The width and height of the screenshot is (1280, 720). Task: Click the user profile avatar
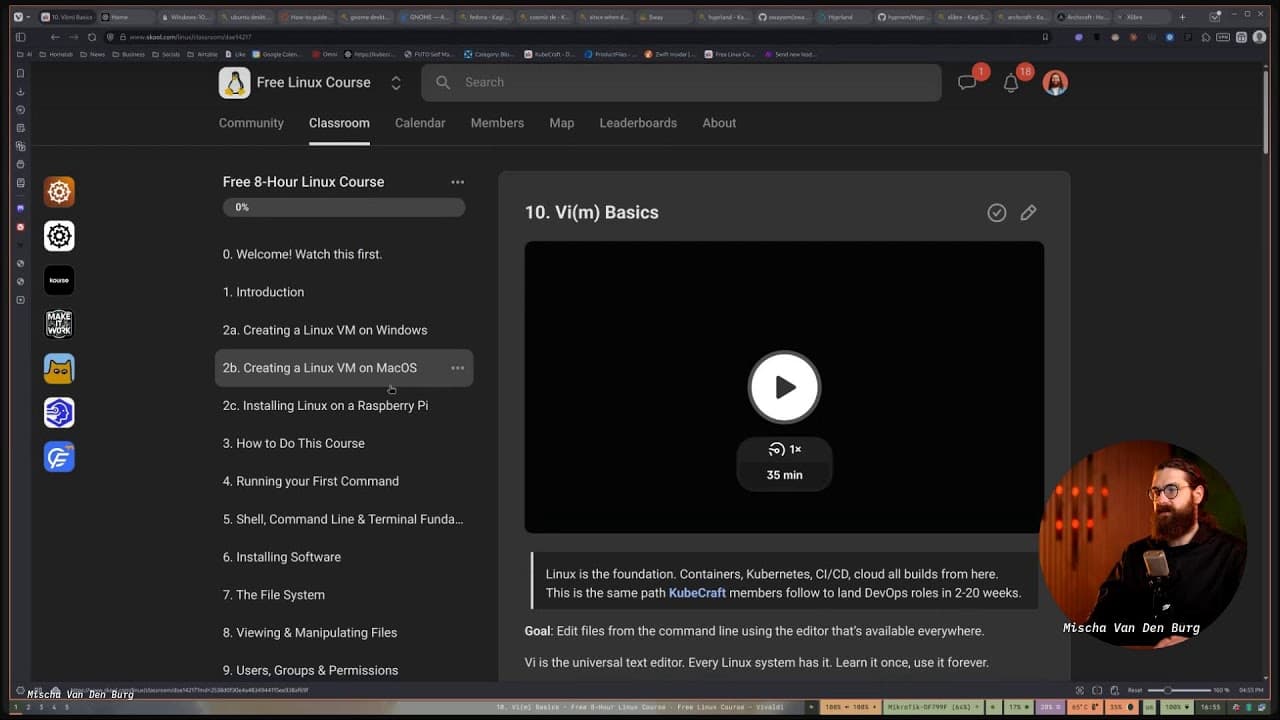coord(1055,83)
